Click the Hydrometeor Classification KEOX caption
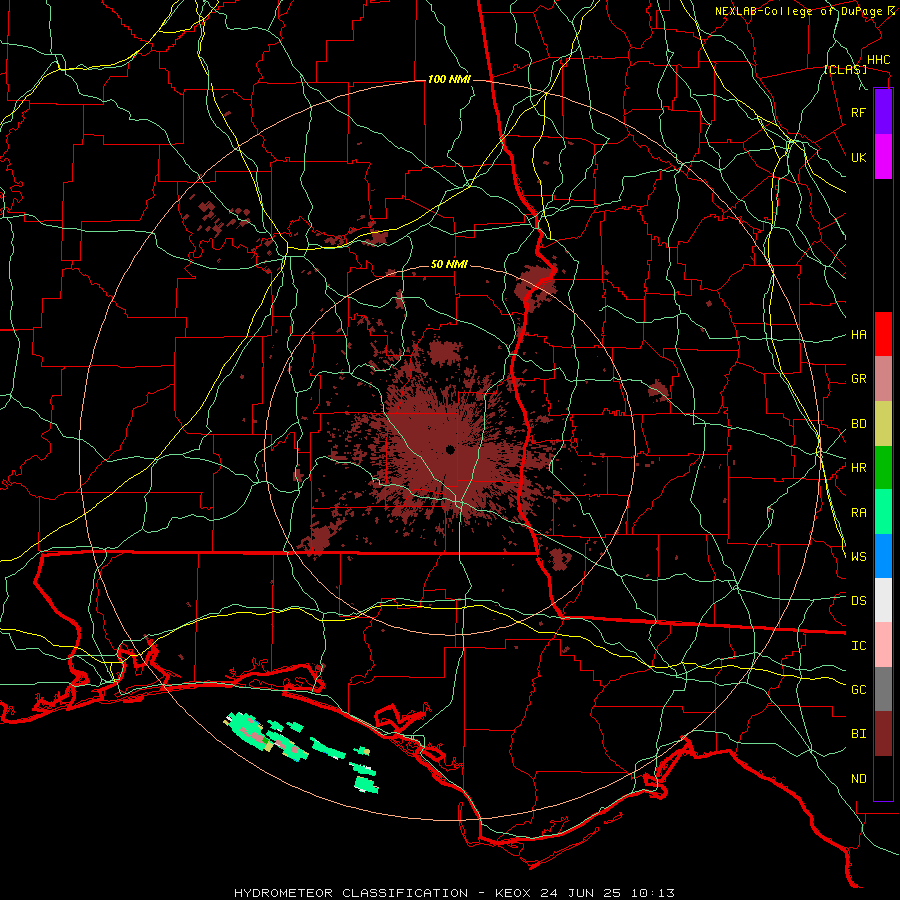The image size is (900, 900). (x=454, y=893)
